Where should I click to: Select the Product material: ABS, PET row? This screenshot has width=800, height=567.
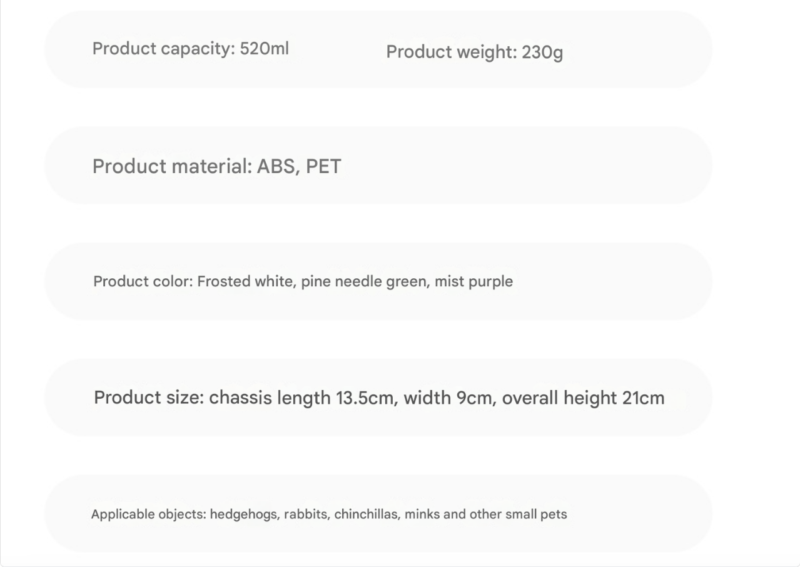coord(378,165)
